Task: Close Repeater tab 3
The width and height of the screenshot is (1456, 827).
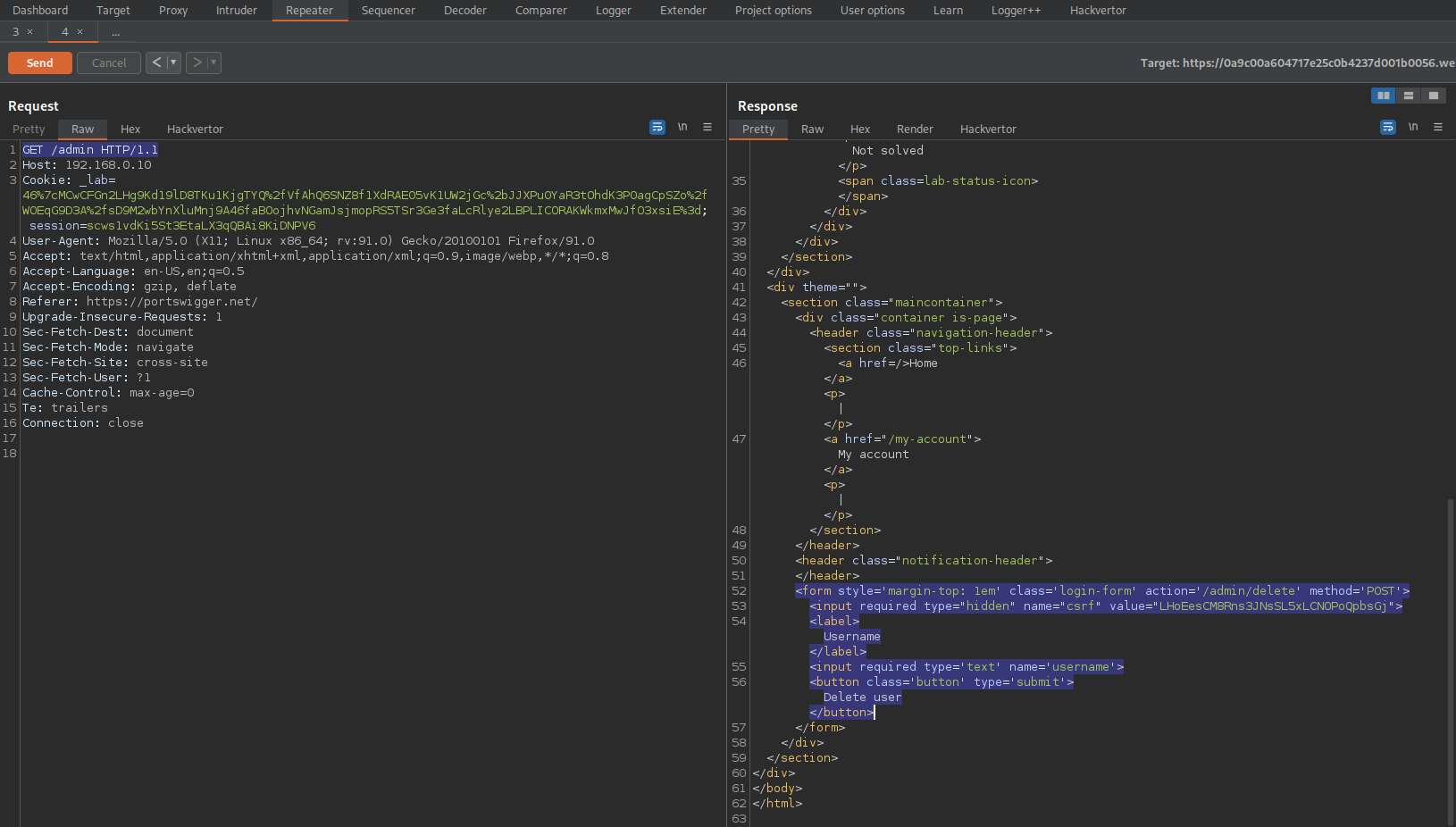Action: (x=30, y=32)
